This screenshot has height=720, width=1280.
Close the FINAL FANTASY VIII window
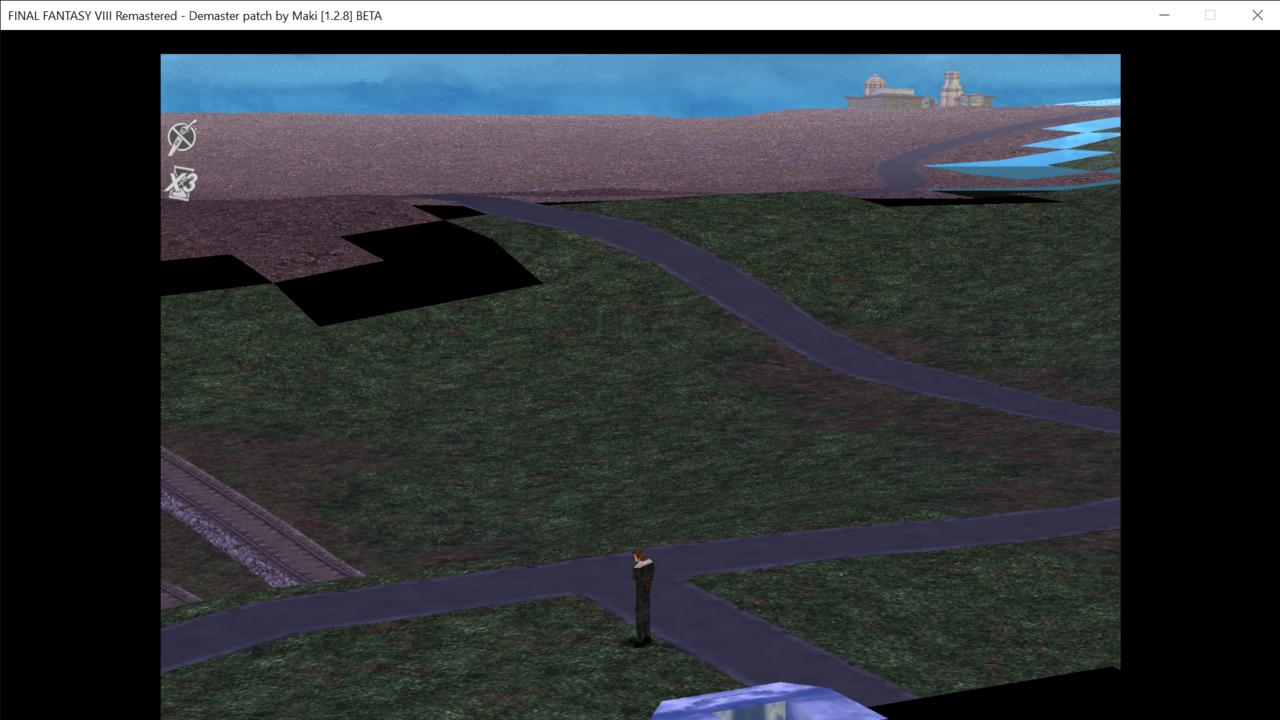click(x=1257, y=15)
